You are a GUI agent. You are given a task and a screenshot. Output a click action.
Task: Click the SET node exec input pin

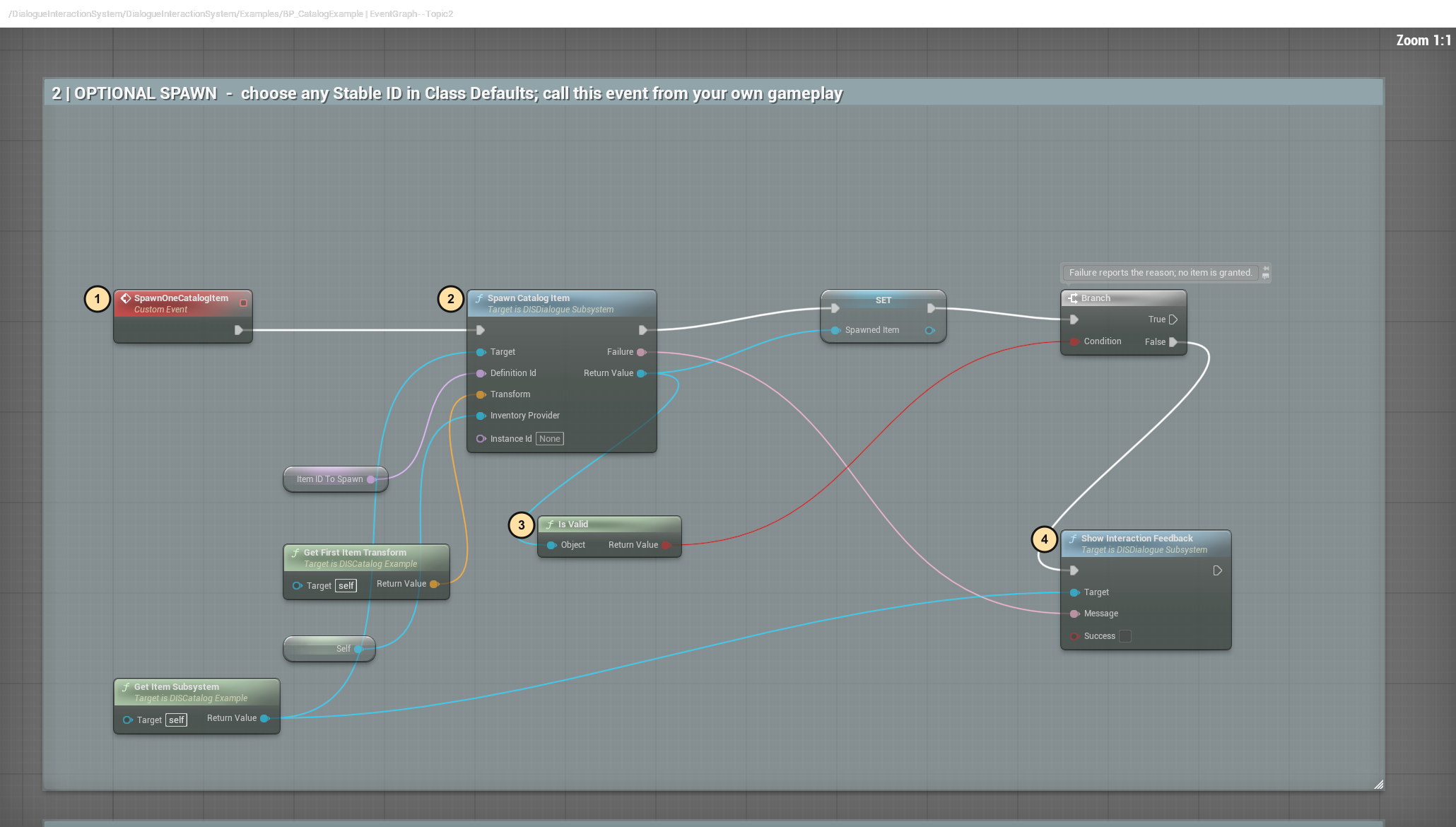click(x=835, y=308)
